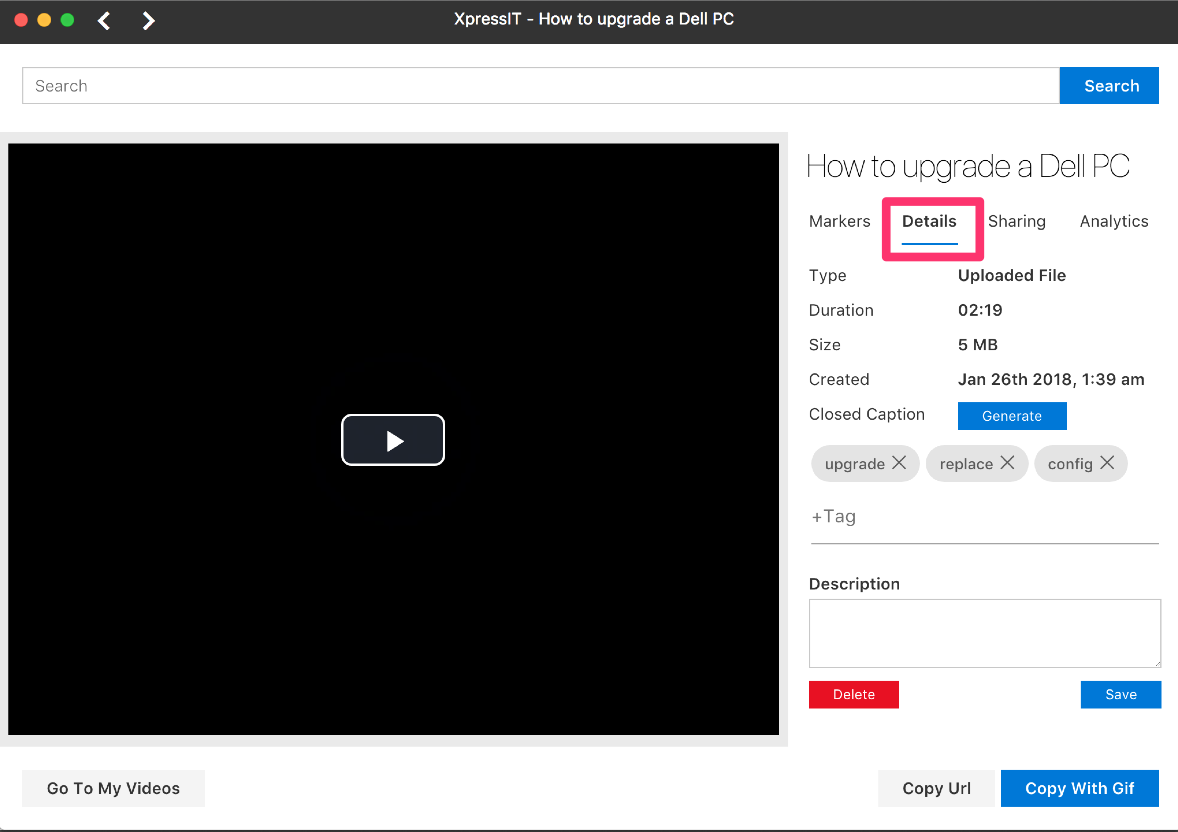Click the config tag label
Viewport: 1178px width, 832px height.
coord(1070,464)
